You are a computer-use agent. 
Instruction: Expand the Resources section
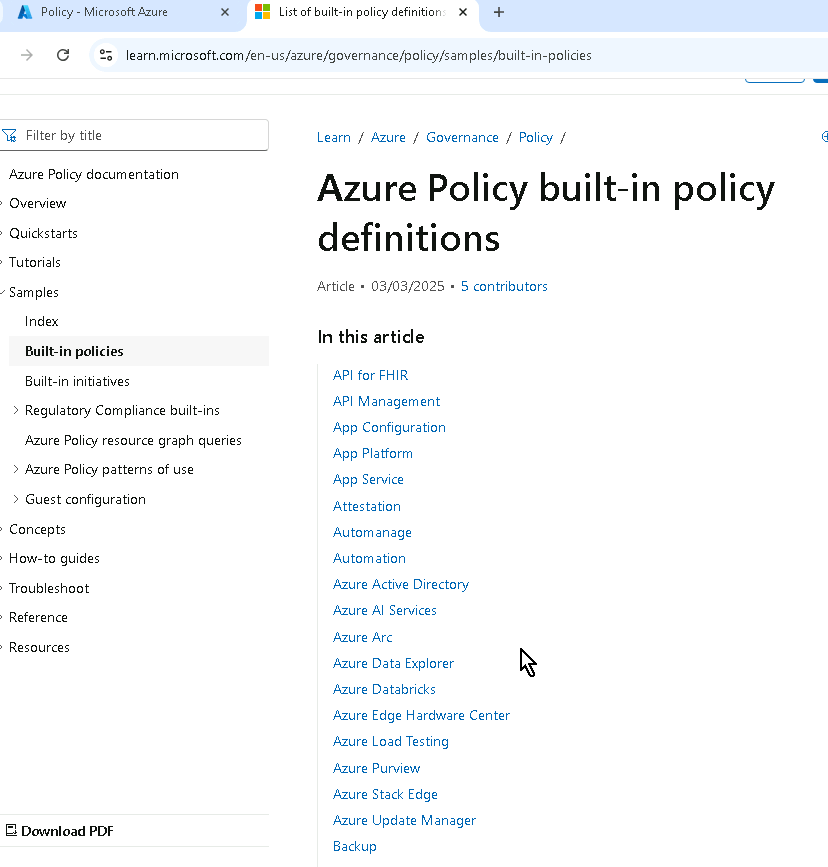coord(39,647)
